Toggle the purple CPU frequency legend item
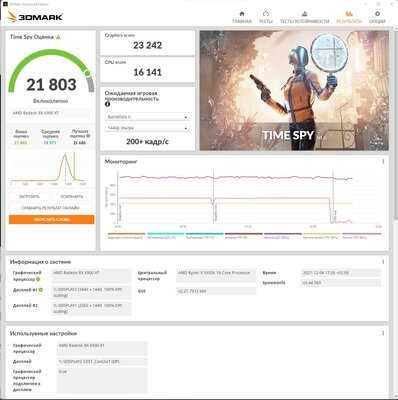398x400 pixels. [283, 235]
